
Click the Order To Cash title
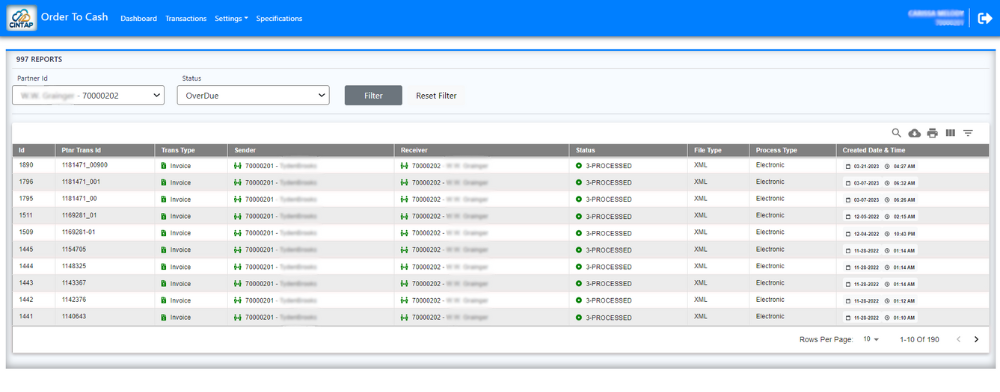pos(75,17)
